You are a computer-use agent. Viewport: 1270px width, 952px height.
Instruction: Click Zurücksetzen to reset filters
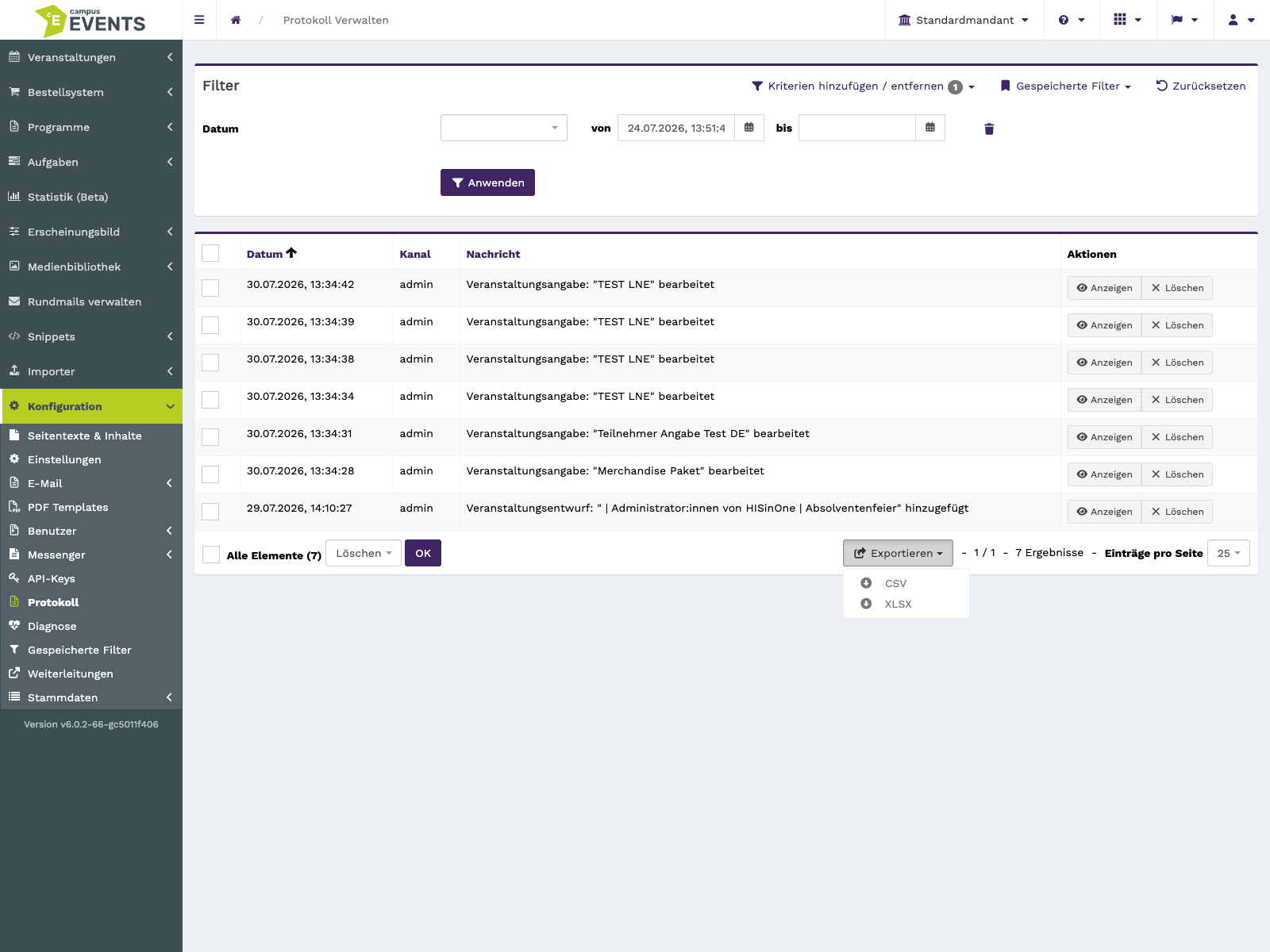click(1201, 86)
